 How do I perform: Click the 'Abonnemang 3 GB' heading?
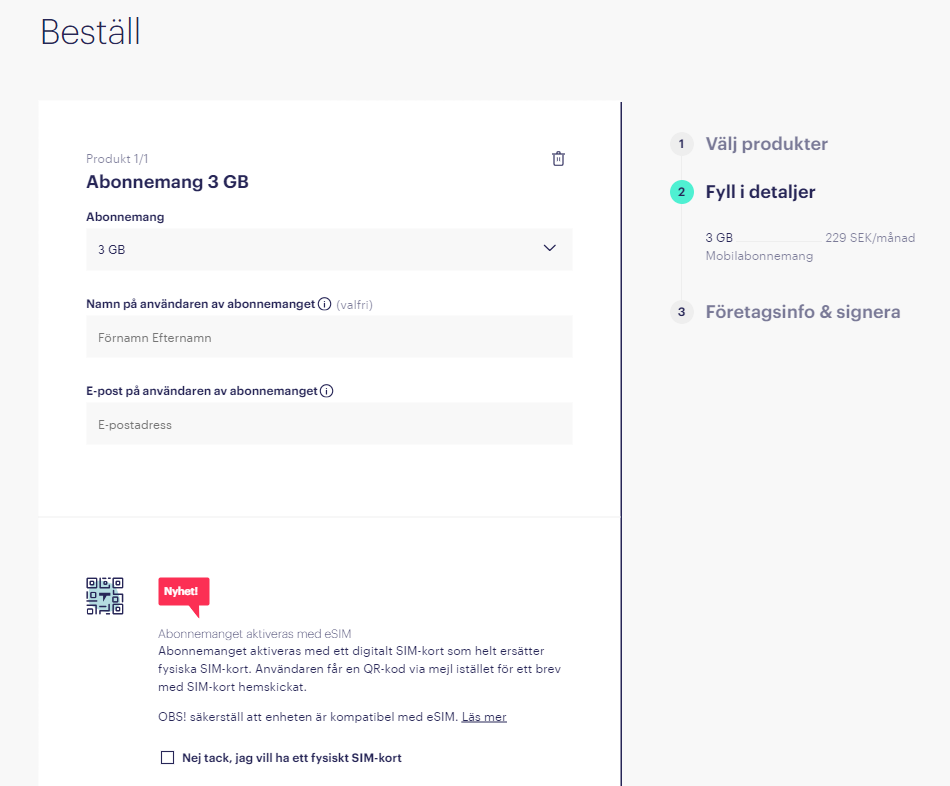pyautogui.click(x=167, y=182)
